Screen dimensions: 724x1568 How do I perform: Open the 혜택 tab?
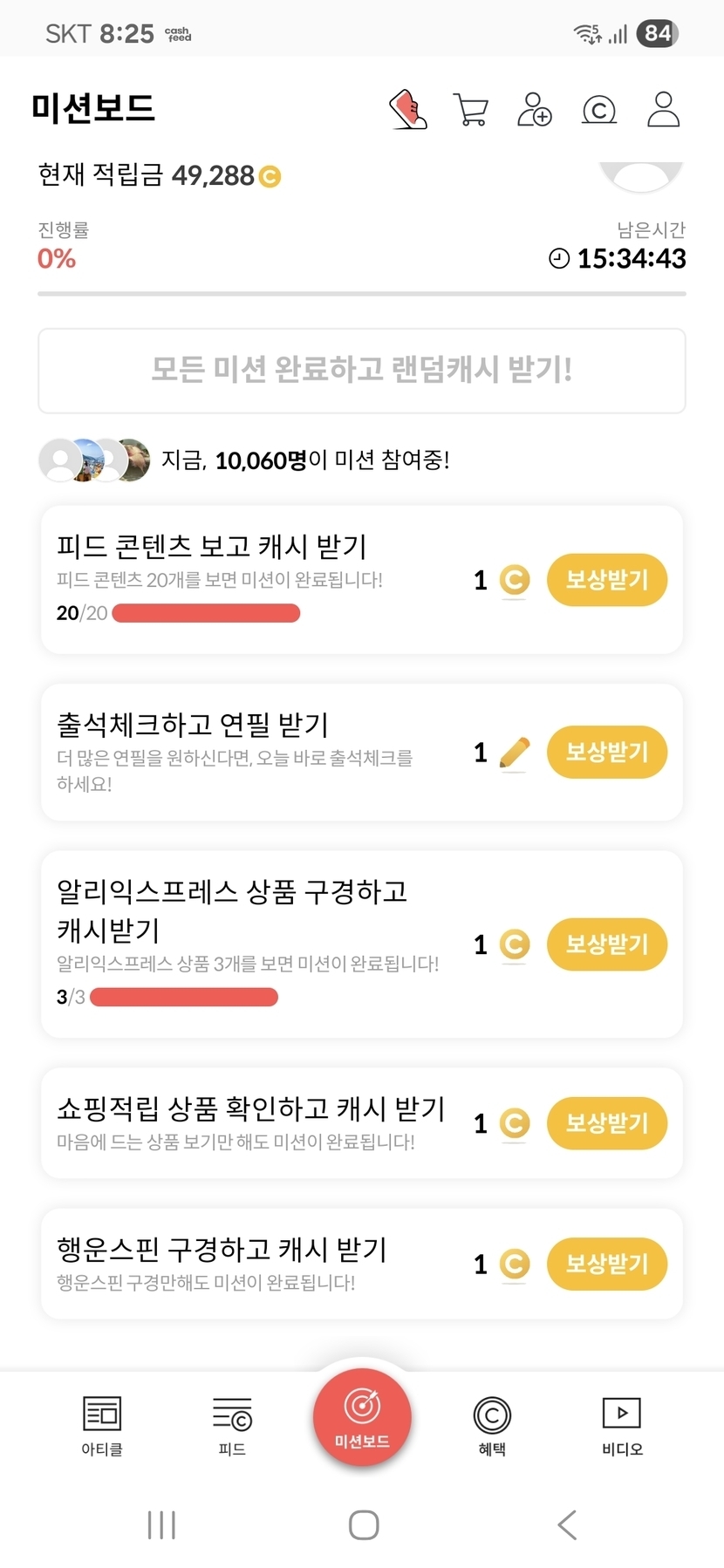pyautogui.click(x=492, y=1425)
